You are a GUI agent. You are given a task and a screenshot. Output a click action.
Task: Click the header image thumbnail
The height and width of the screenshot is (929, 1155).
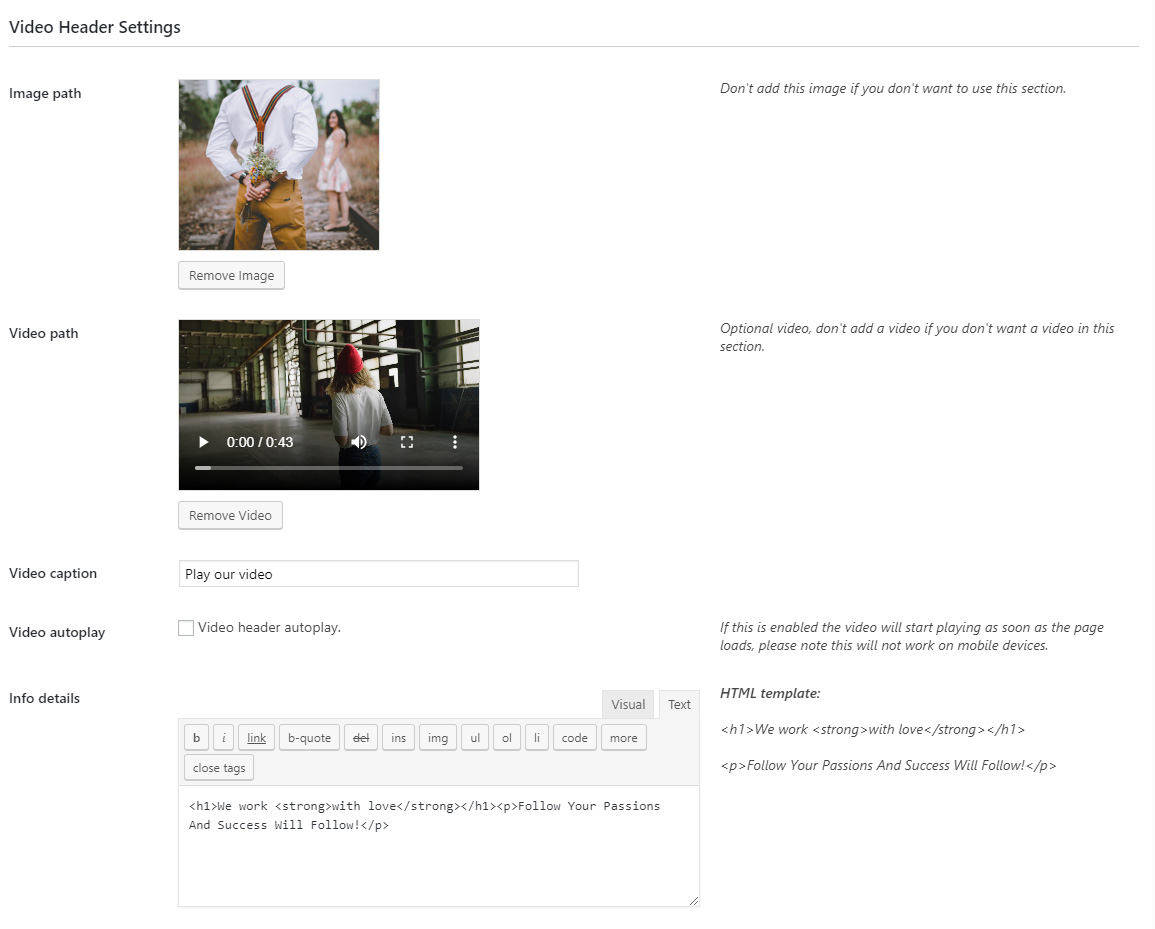[x=278, y=165]
